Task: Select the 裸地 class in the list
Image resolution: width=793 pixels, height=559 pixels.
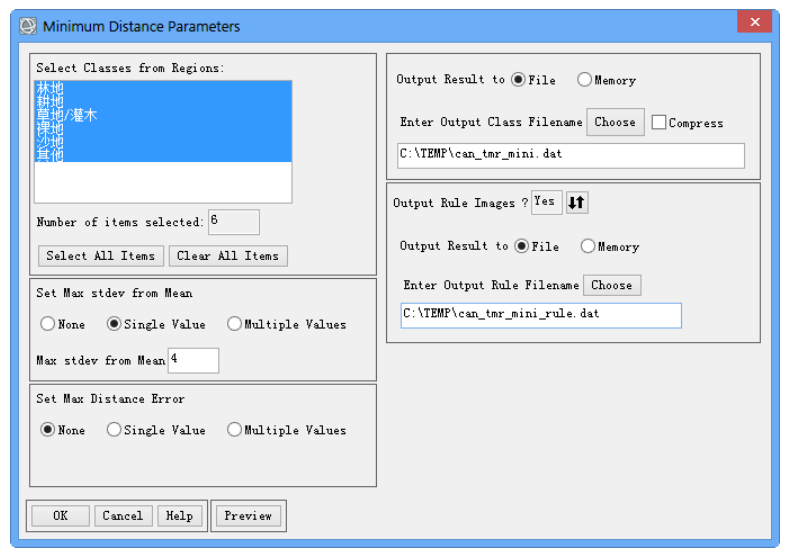Action: (163, 128)
